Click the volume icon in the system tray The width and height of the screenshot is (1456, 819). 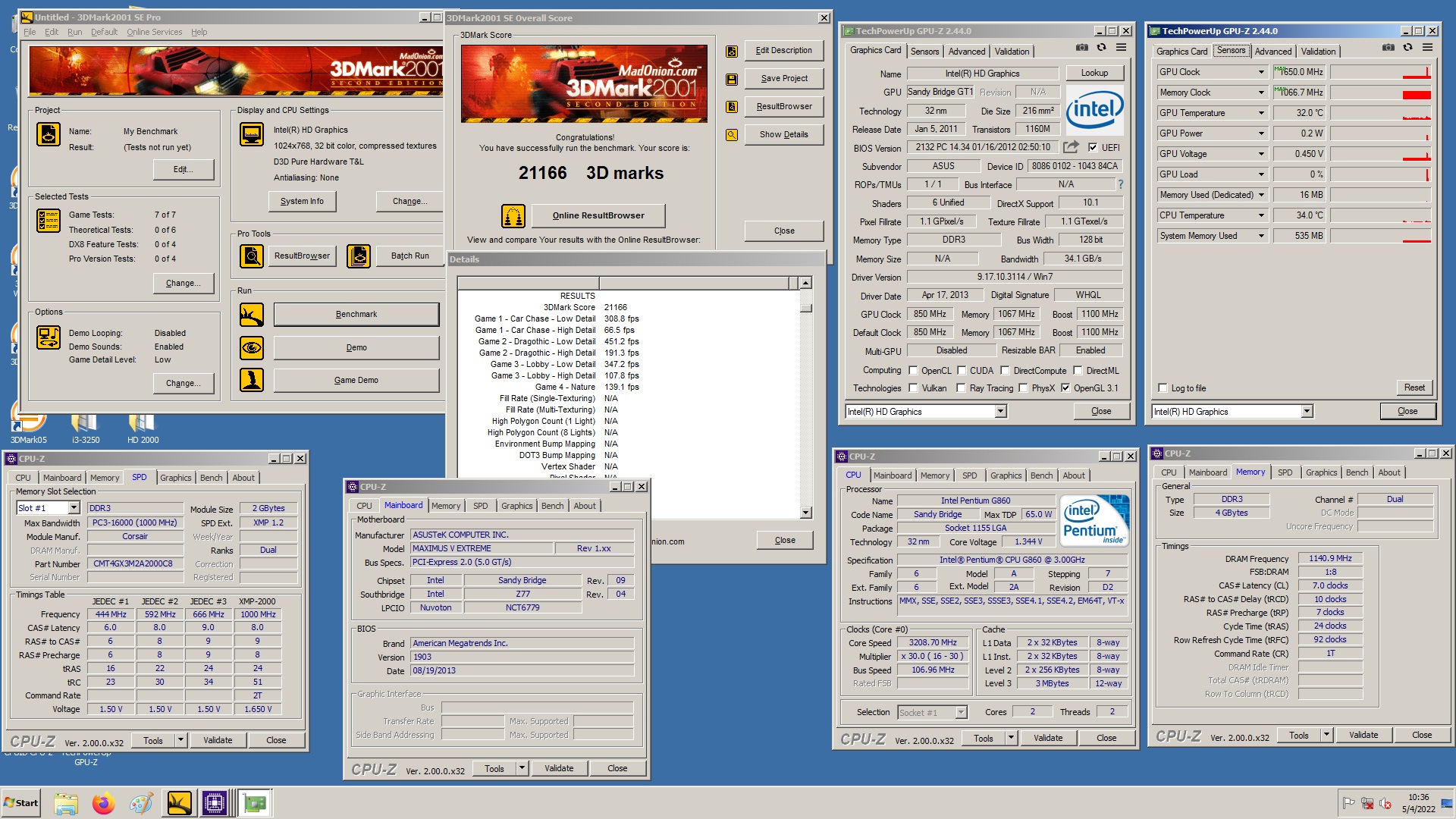coord(1385,804)
